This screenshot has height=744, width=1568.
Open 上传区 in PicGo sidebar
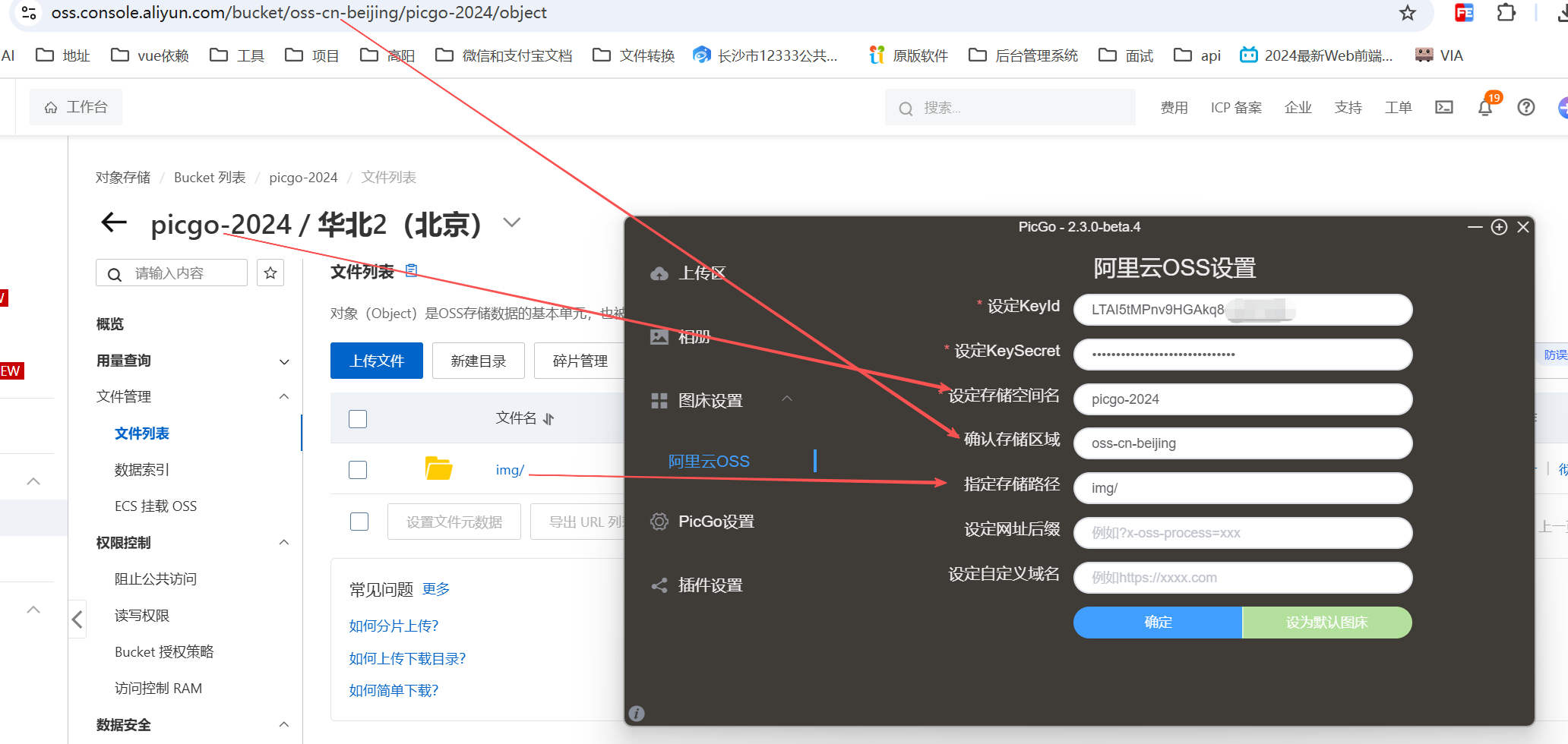701,273
